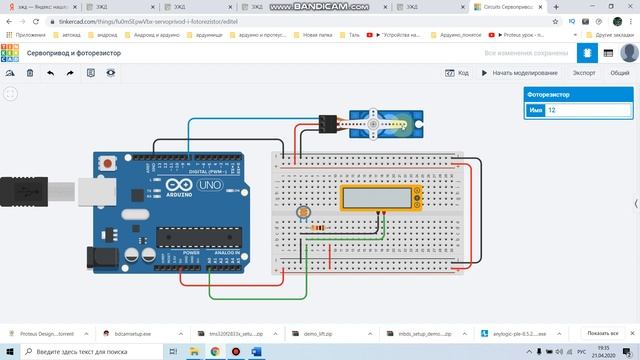Click Общий share button
The height and width of the screenshot is (360, 640).
pyautogui.click(x=620, y=73)
